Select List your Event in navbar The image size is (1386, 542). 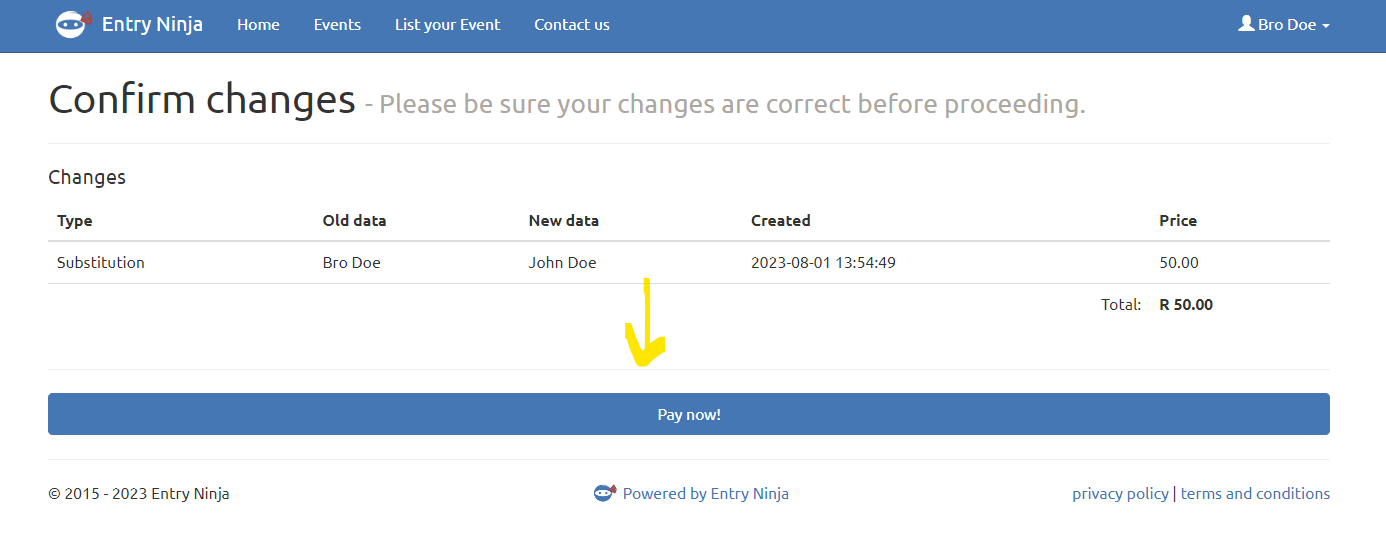(x=447, y=25)
